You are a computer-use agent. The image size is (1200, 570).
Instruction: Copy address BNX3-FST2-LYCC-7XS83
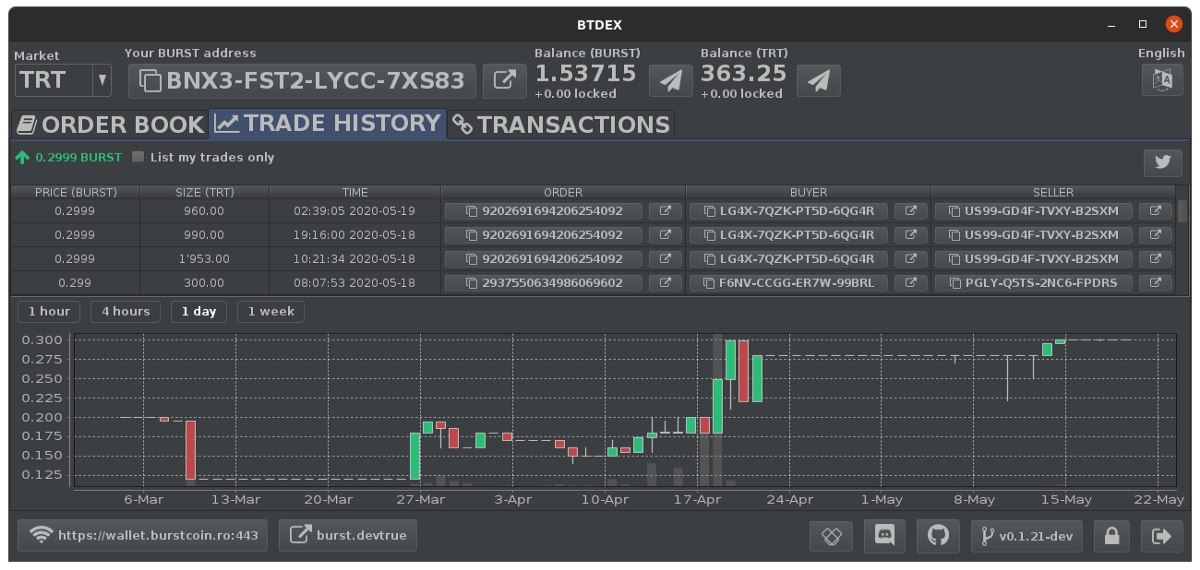pos(302,81)
